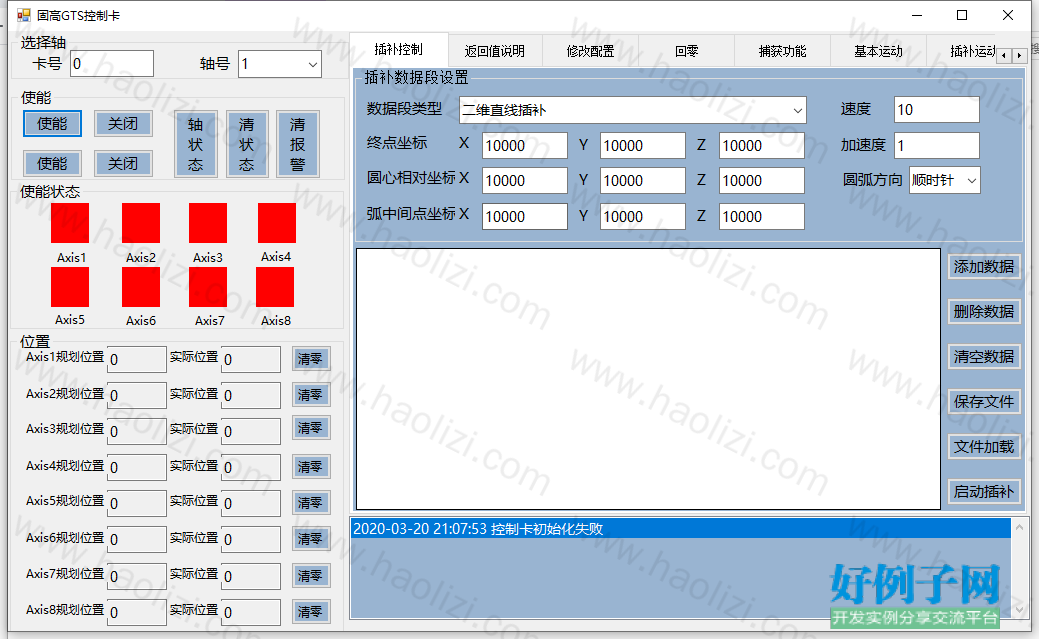Click the log list scrollbar down arrow
The width and height of the screenshot is (1039, 639).
(1020, 610)
